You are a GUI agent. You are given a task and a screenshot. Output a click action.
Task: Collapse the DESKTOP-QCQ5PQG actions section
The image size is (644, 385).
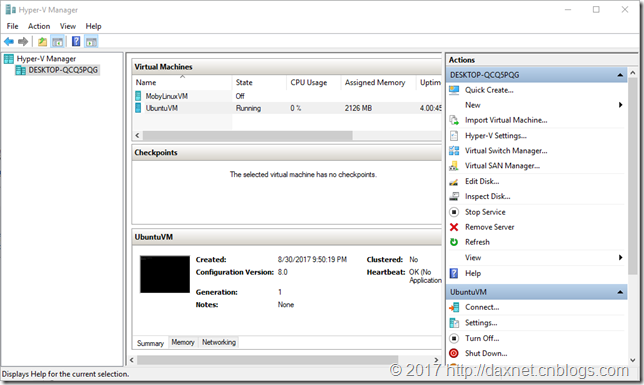click(x=620, y=75)
